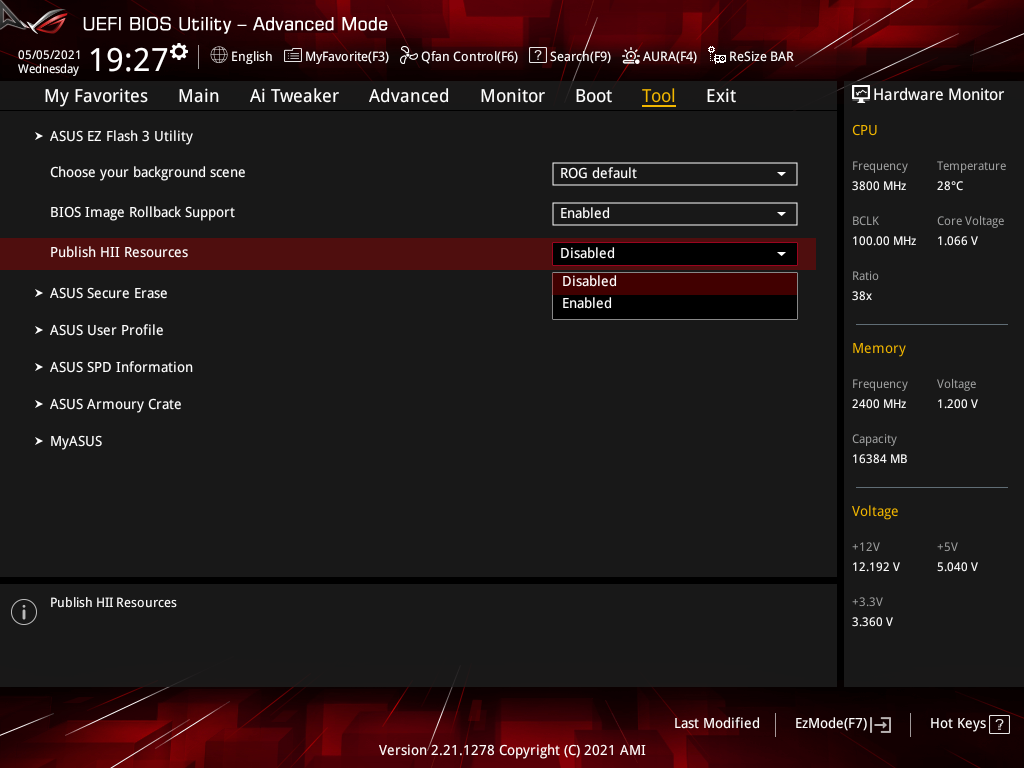Open BIOS Image Rollback Support dropdown
Screen dimensions: 1024x768
pyautogui.click(x=675, y=214)
